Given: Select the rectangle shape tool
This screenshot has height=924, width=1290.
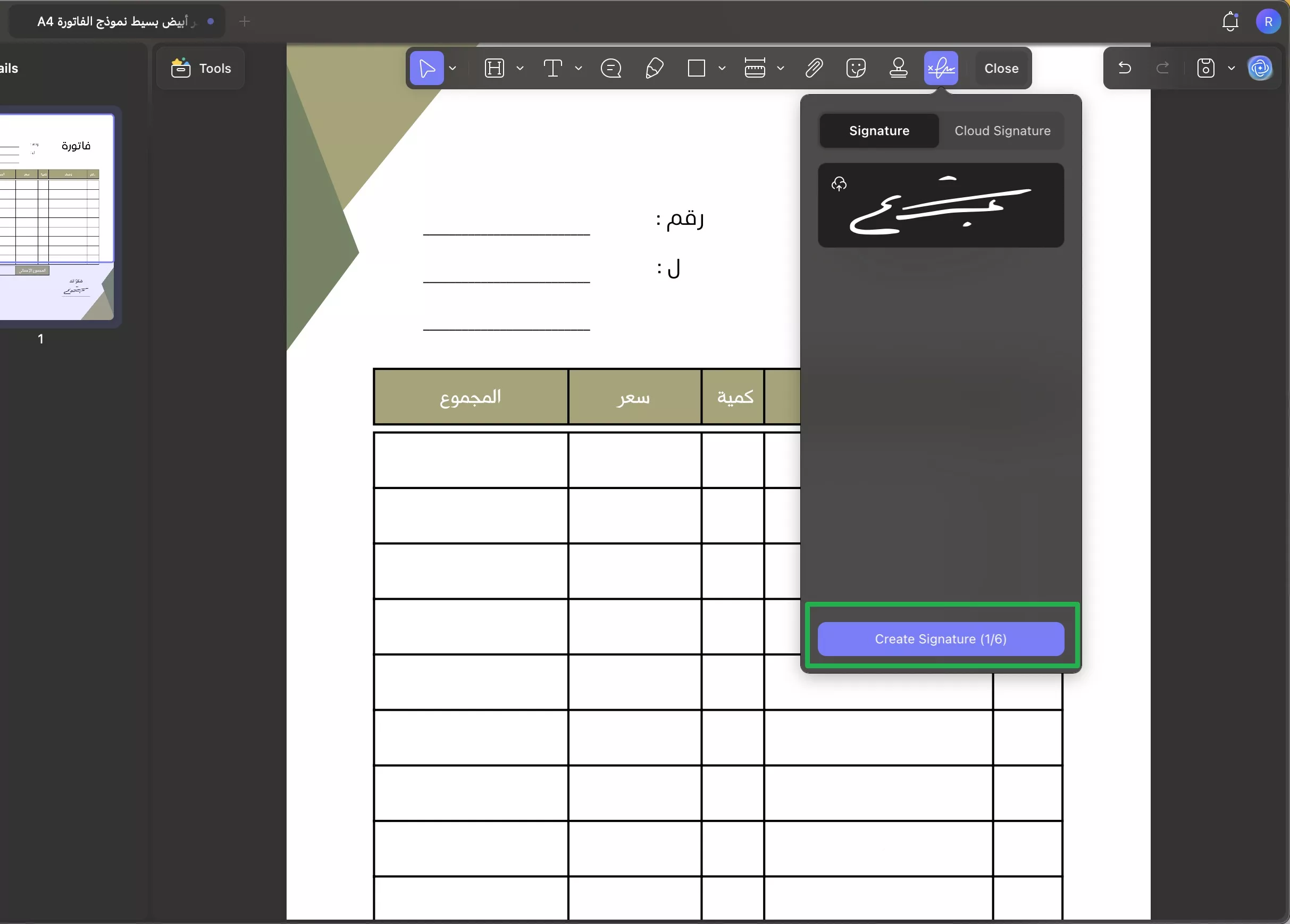Looking at the screenshot, I should (x=696, y=68).
